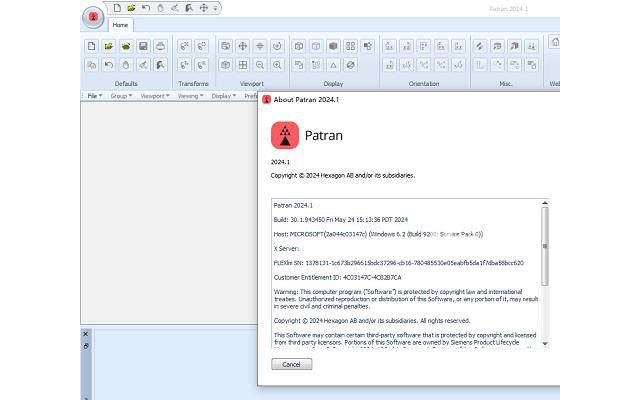The width and height of the screenshot is (640, 400).
Task: Open the Viewing menu
Action: [x=190, y=96]
